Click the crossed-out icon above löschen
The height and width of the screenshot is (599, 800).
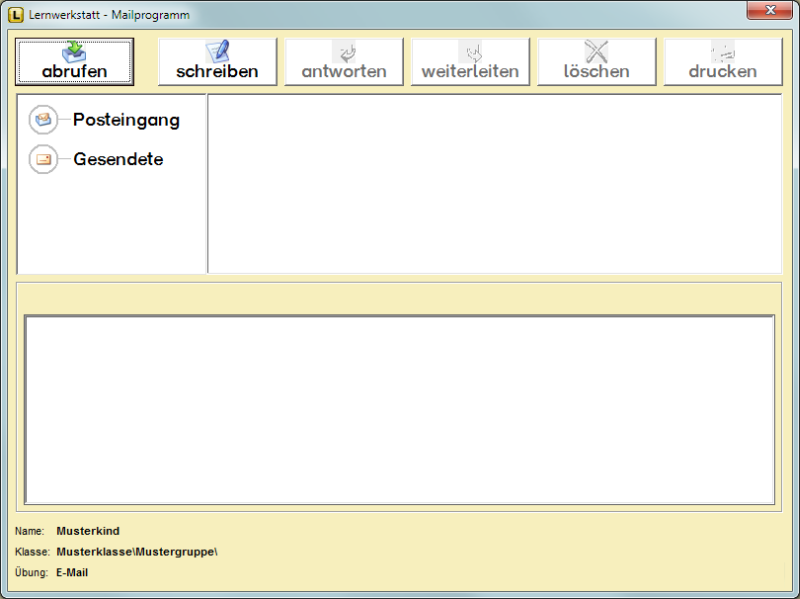click(x=596, y=52)
